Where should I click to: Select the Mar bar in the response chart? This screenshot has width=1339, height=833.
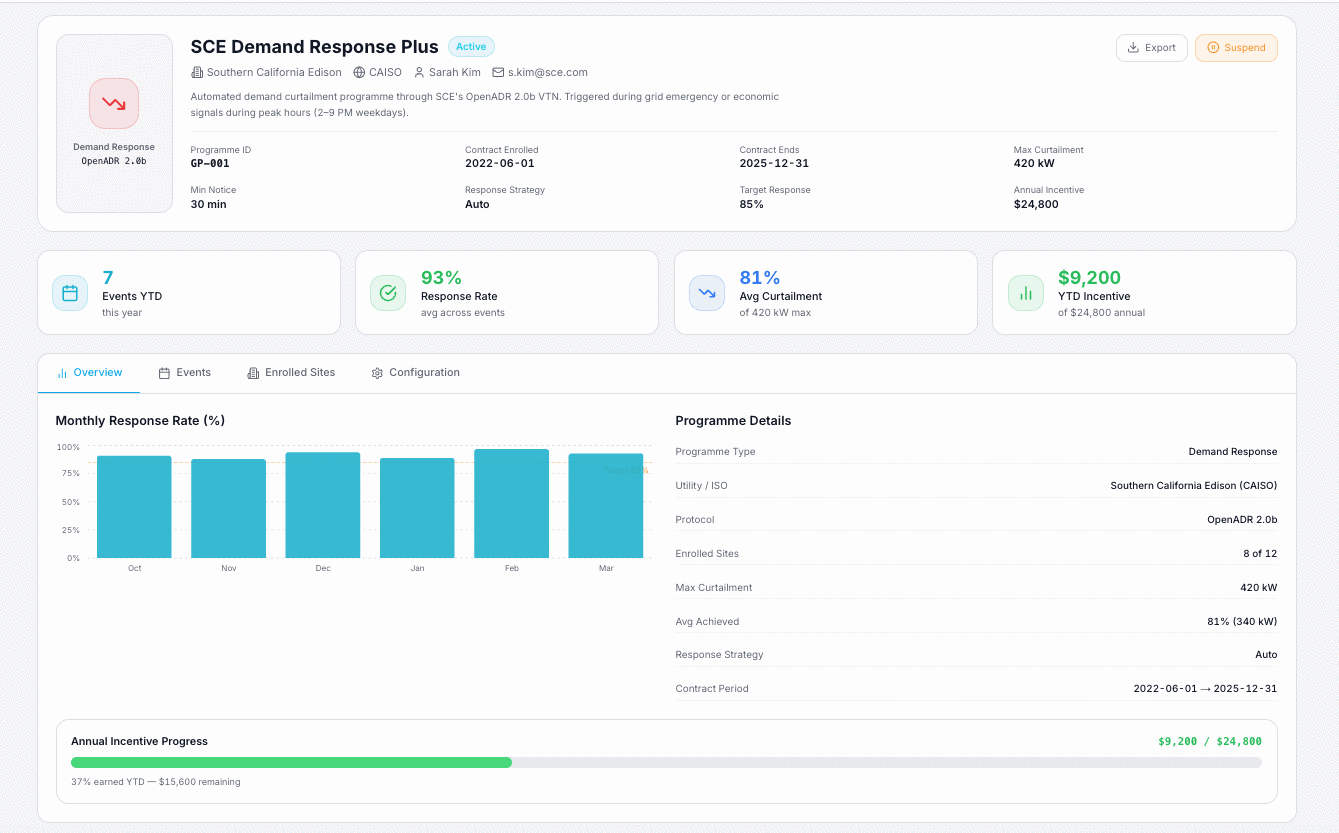click(606, 506)
